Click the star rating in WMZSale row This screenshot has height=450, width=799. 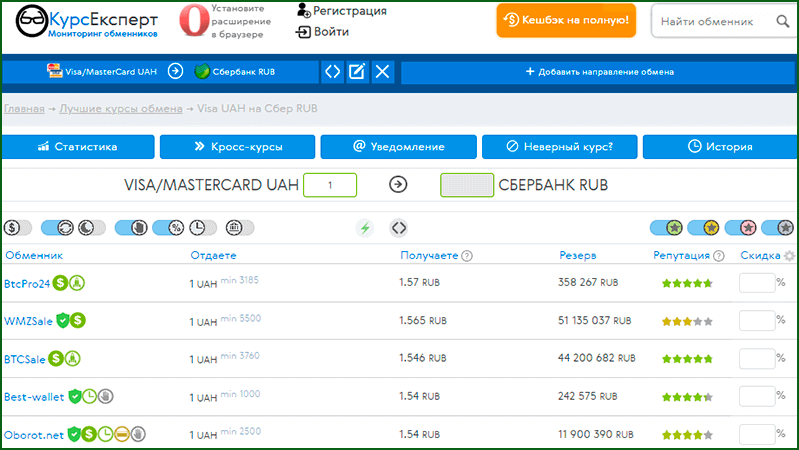(x=687, y=322)
